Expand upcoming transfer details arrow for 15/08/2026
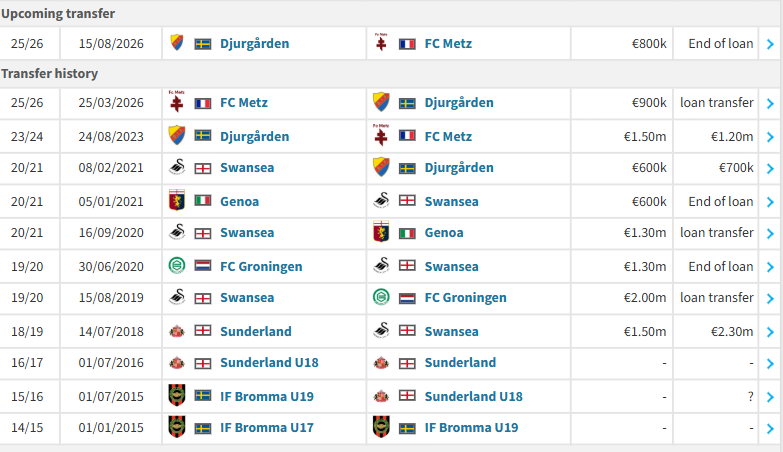The height and width of the screenshot is (452, 783). (770, 44)
